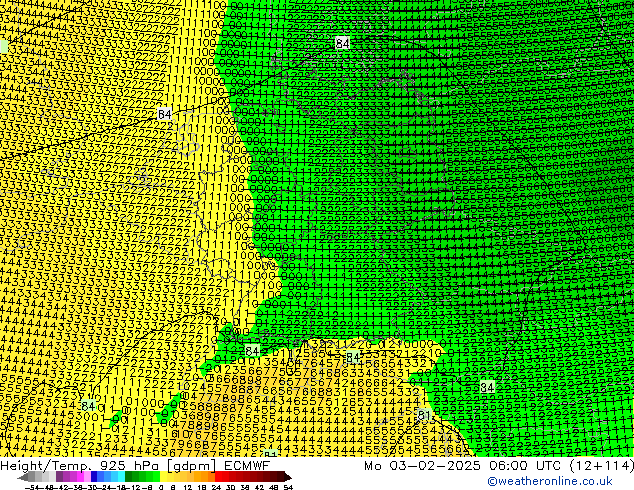This screenshot has height=490, width=634.
Task: Click the cyan swatch in the legend
Action: (x=121, y=477)
